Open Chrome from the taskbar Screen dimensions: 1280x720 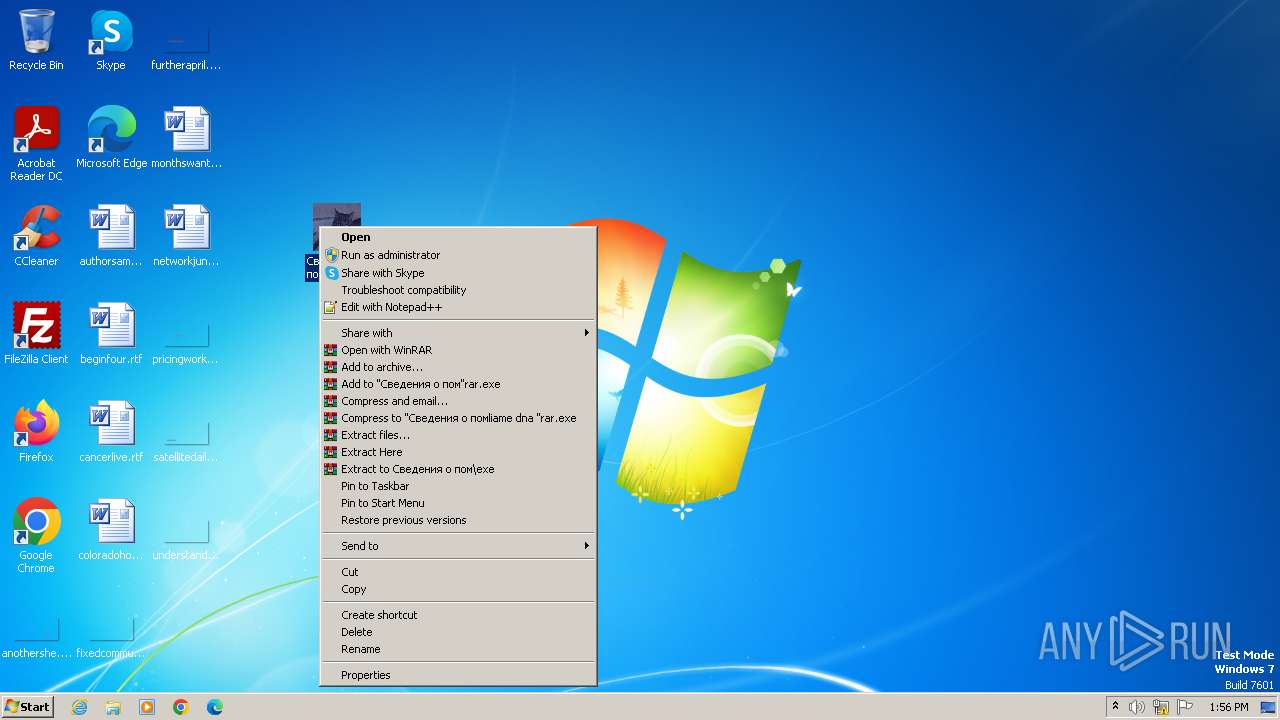click(x=181, y=707)
